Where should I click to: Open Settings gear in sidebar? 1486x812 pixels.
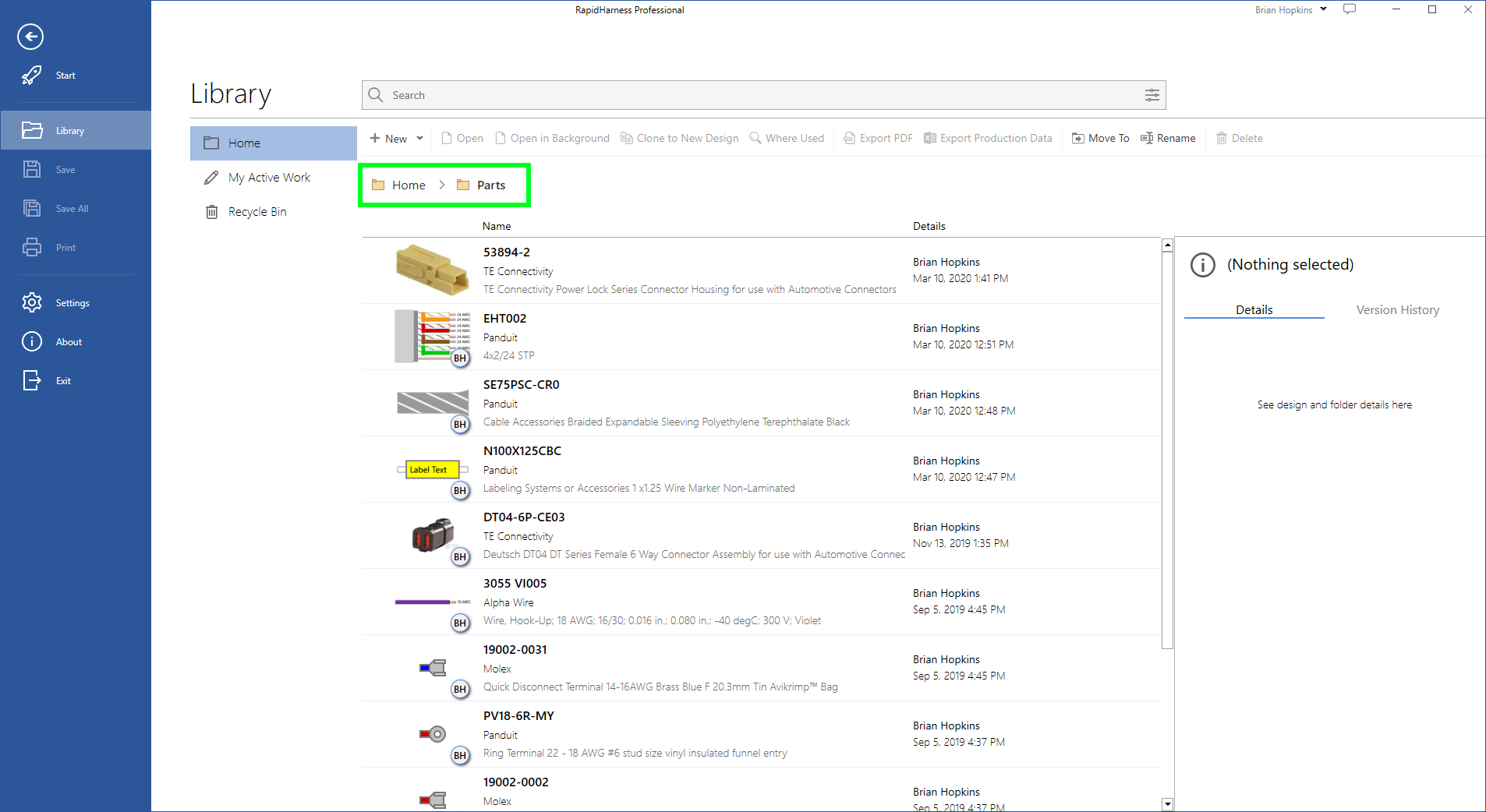click(x=32, y=302)
